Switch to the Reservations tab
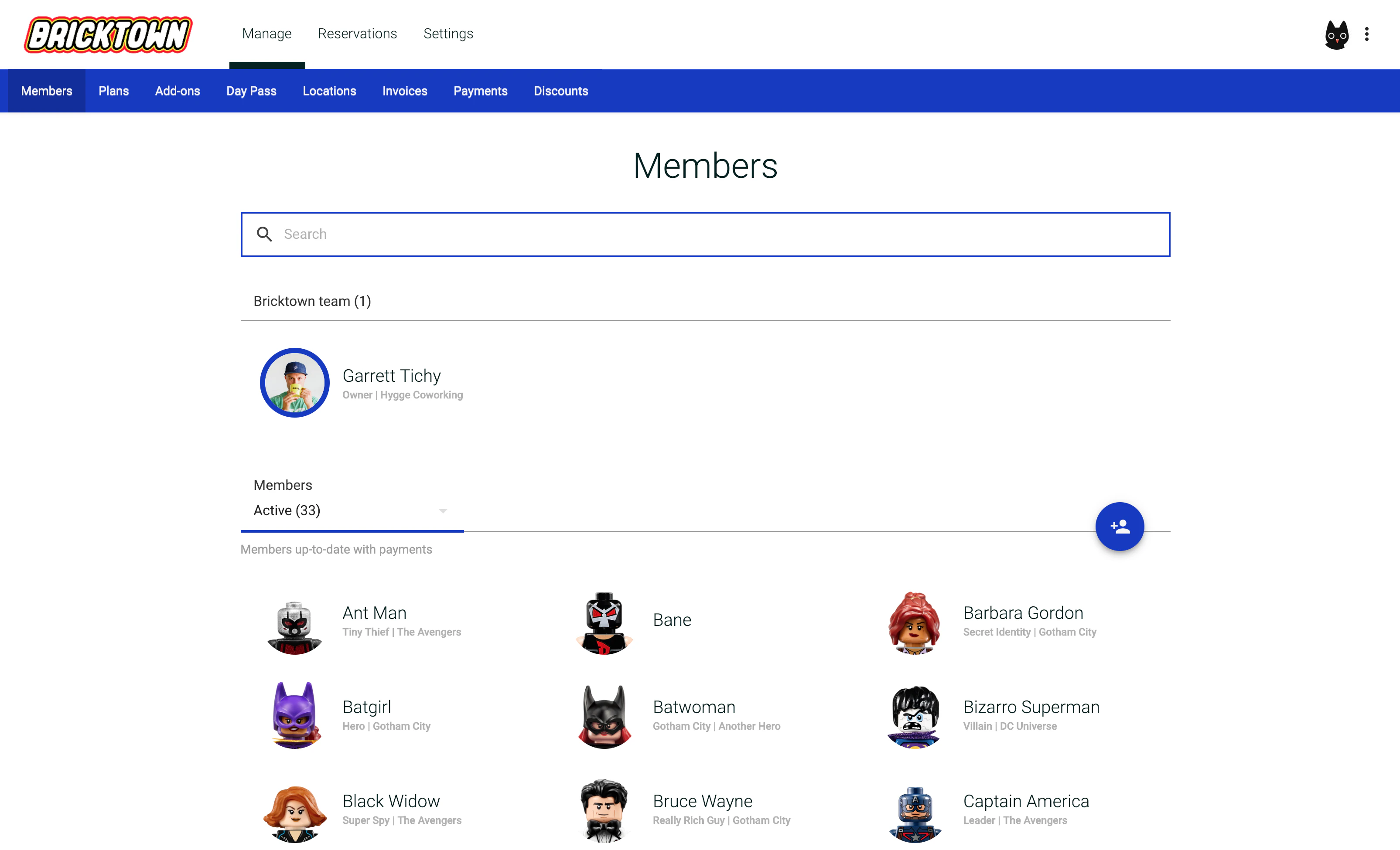 (357, 34)
